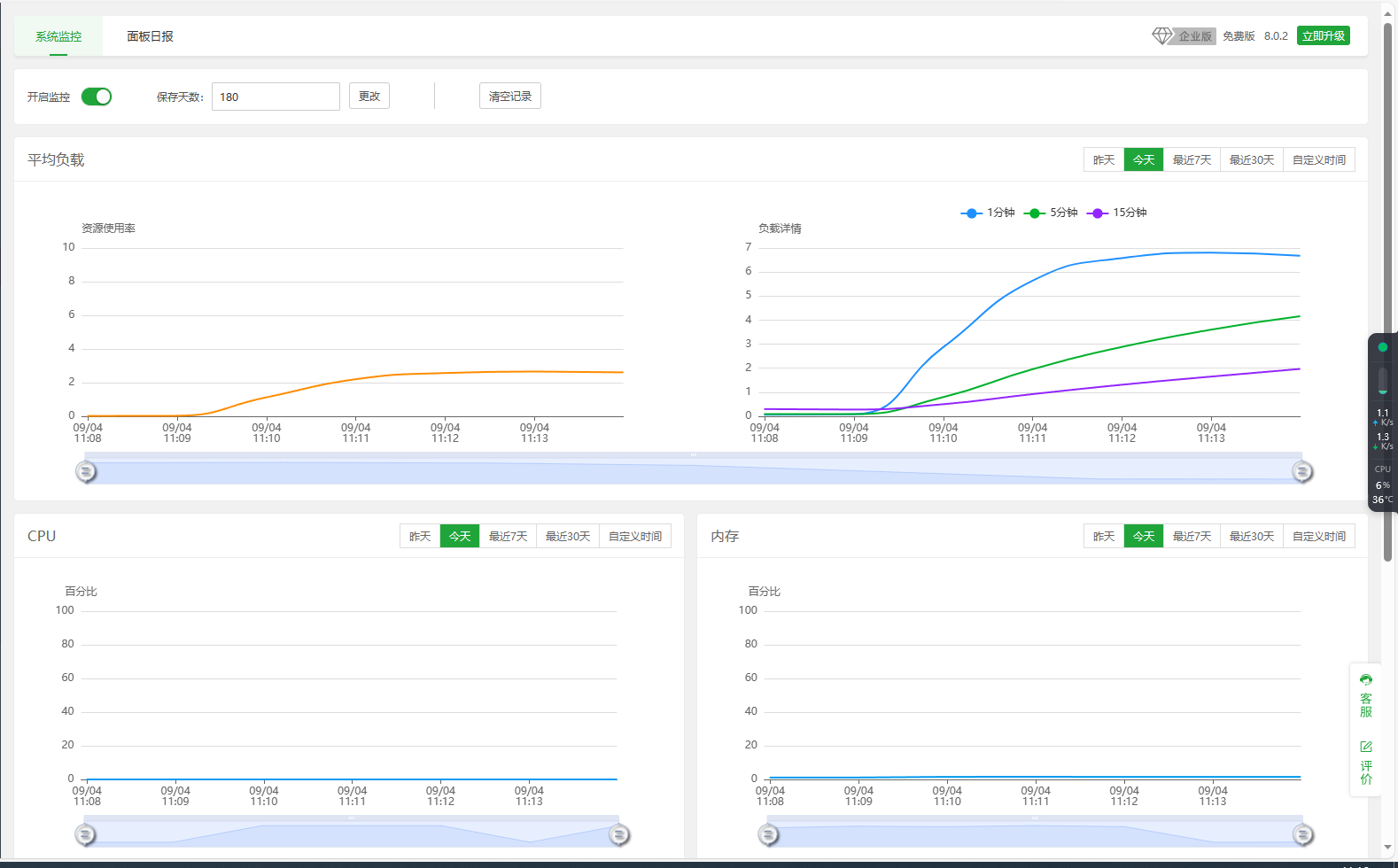
Task: Grab the right handle of CPU zoom slider
Action: pyautogui.click(x=619, y=834)
